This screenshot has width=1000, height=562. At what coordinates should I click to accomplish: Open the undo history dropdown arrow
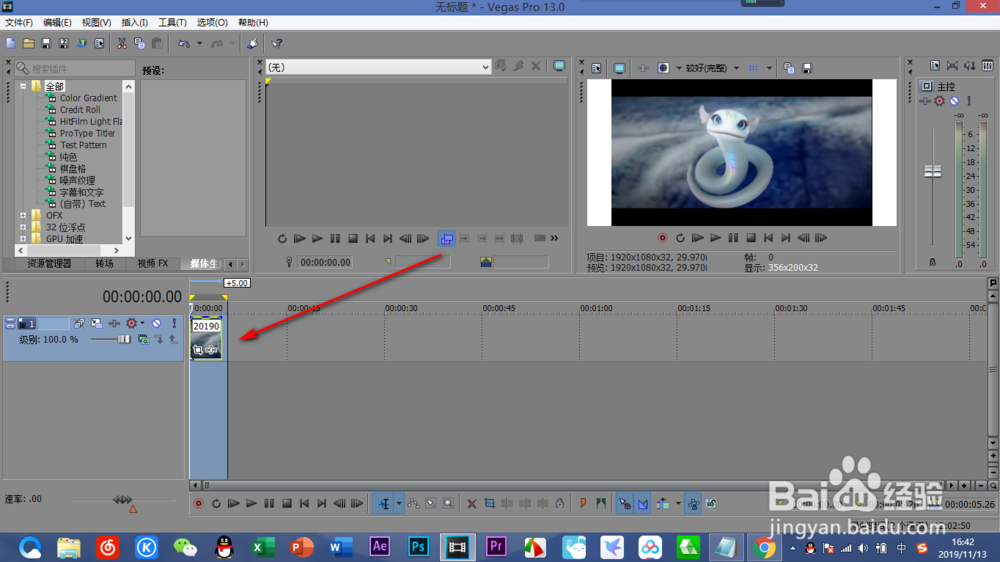(200, 43)
